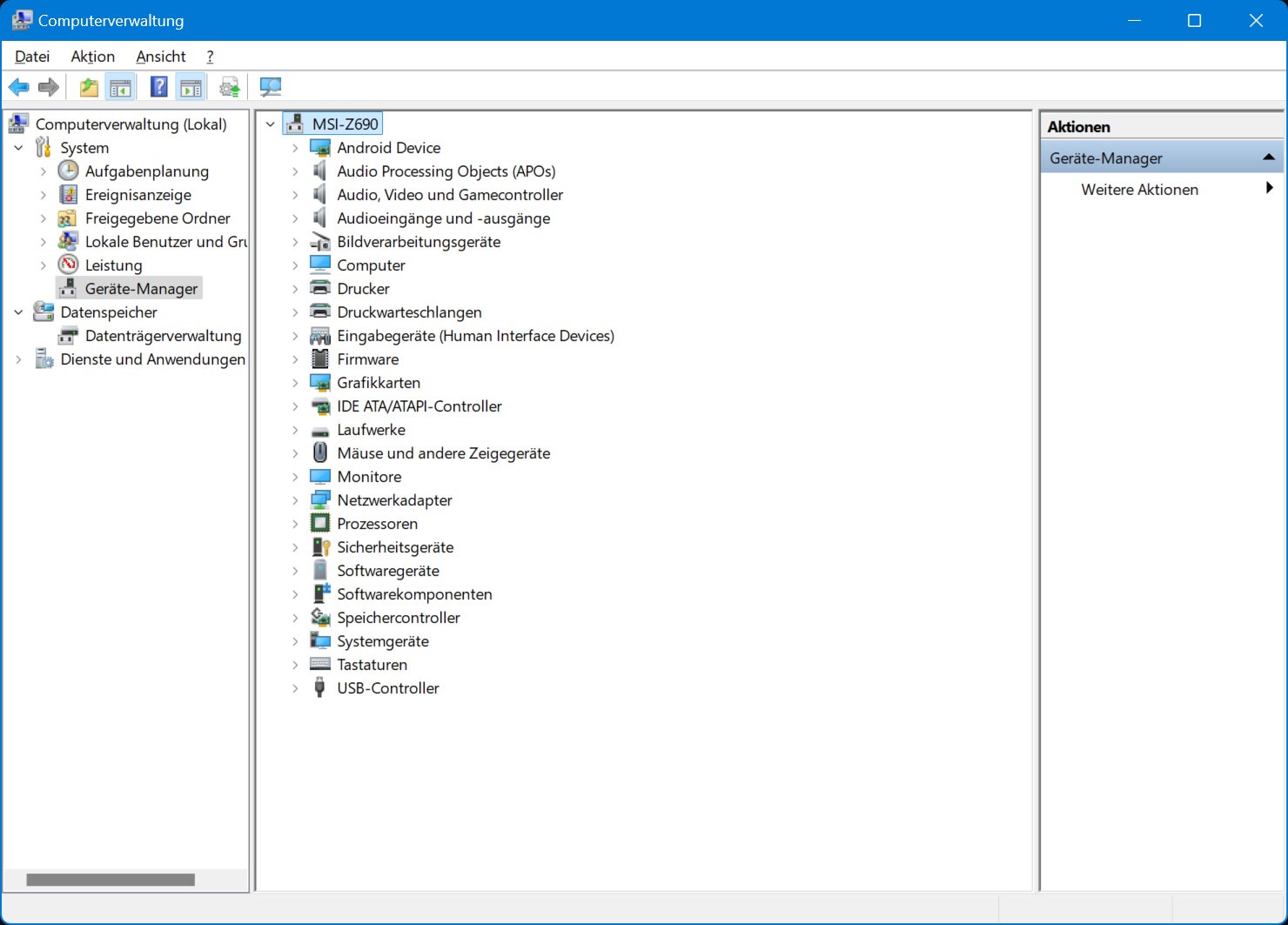
Task: Select the Softwaregeräte label
Action: pos(388,571)
